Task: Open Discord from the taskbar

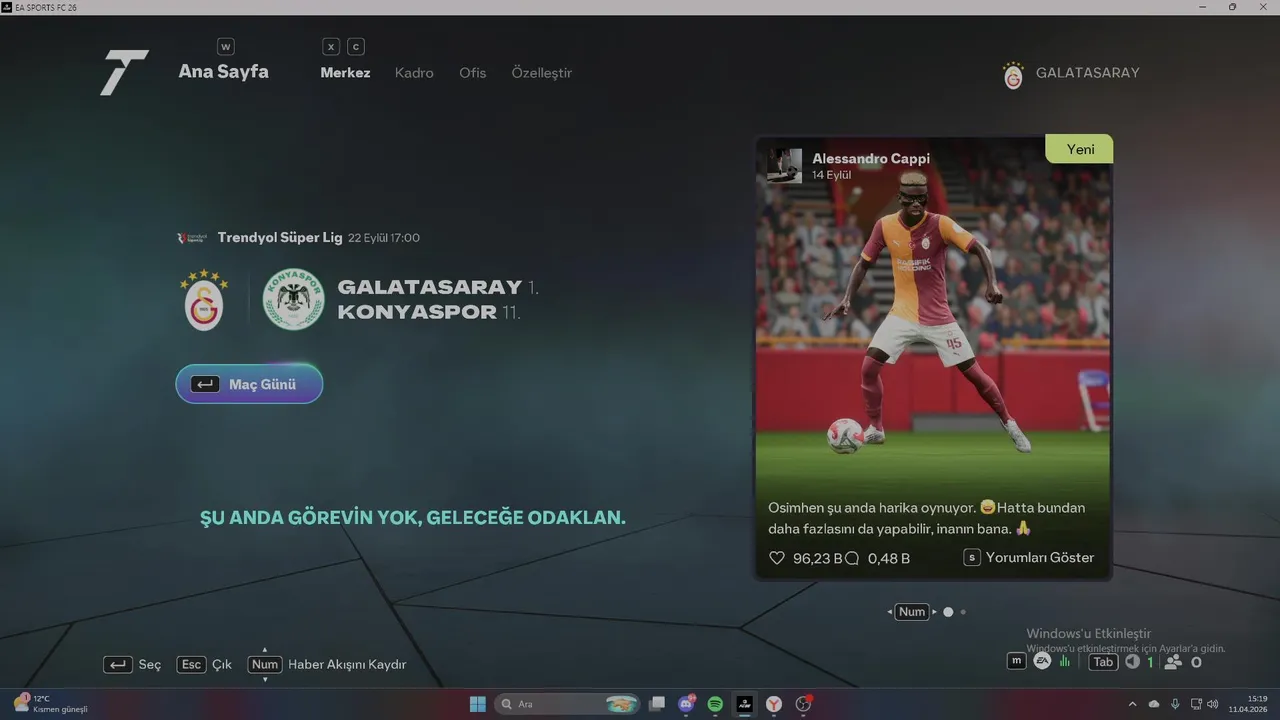Action: (686, 704)
